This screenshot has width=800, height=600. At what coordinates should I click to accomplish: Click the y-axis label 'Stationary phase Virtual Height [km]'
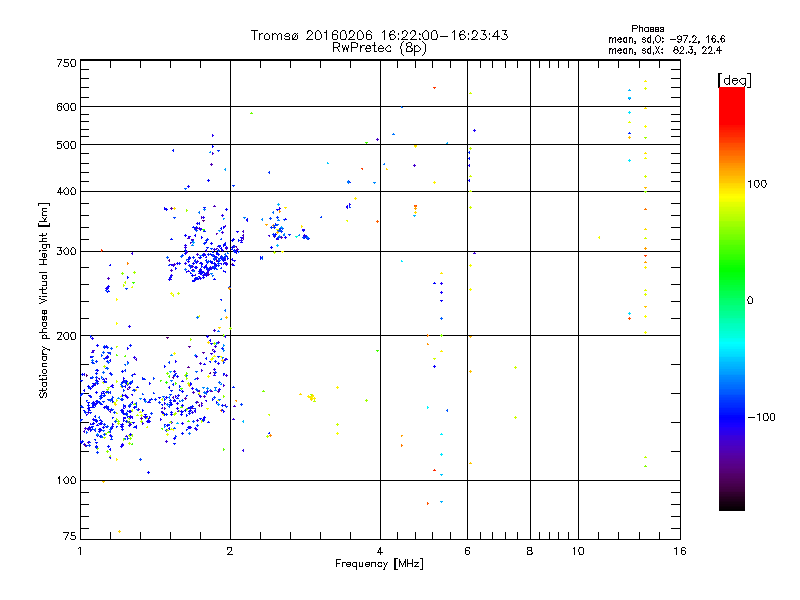[x=43, y=300]
